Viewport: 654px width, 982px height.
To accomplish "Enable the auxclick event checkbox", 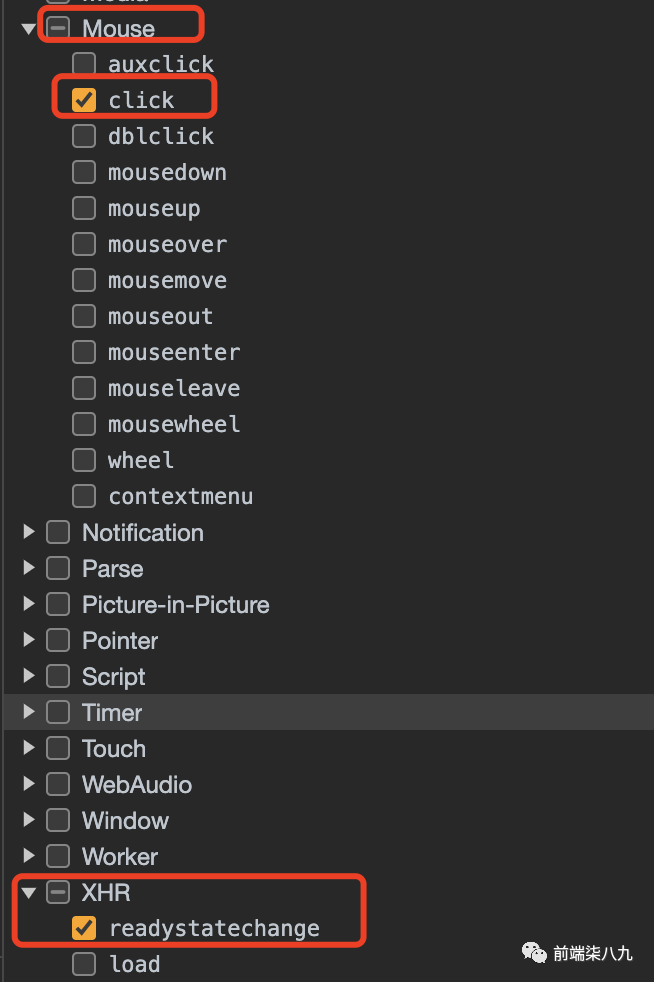I will [84, 64].
